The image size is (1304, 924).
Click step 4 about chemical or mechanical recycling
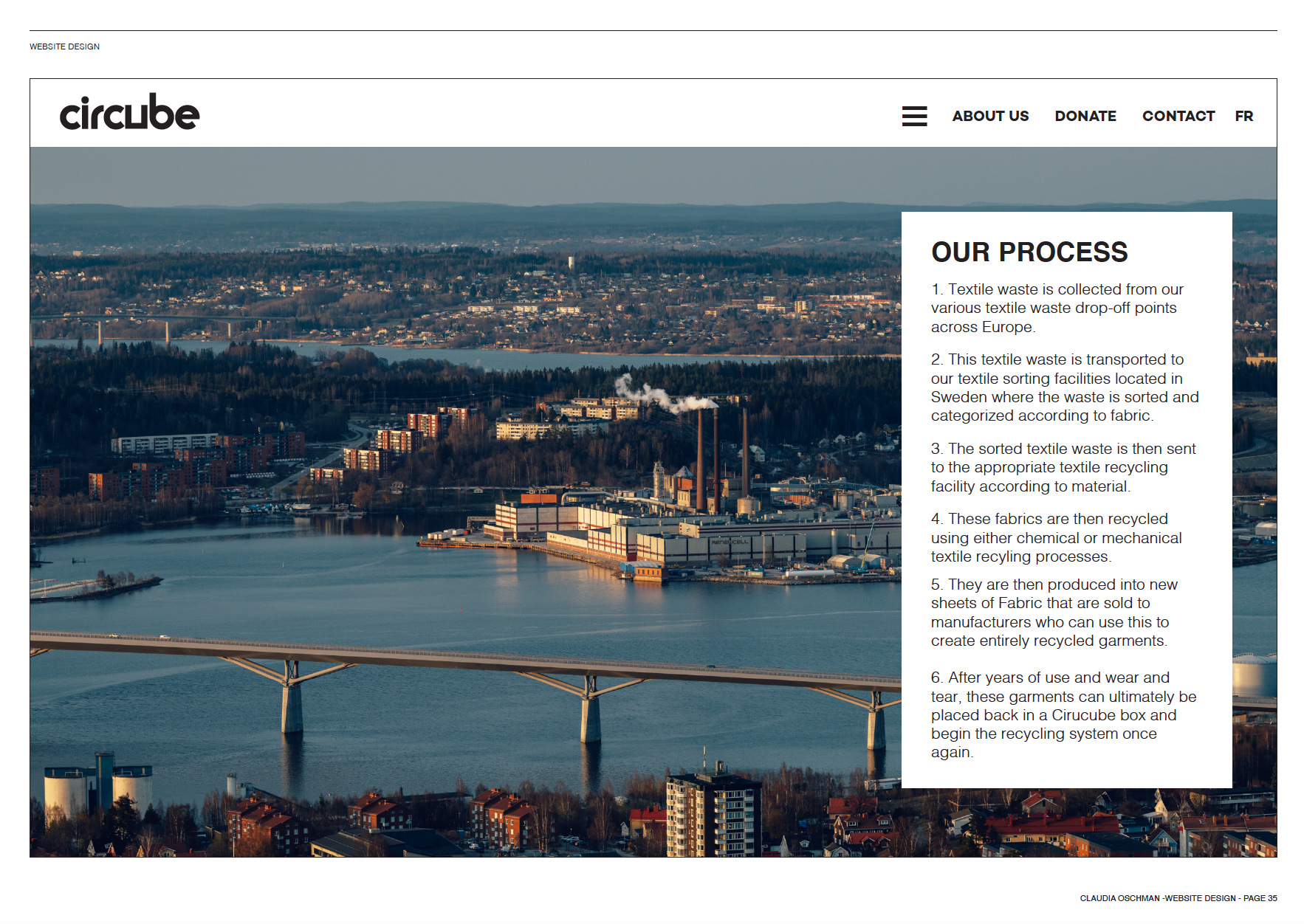coord(1057,537)
